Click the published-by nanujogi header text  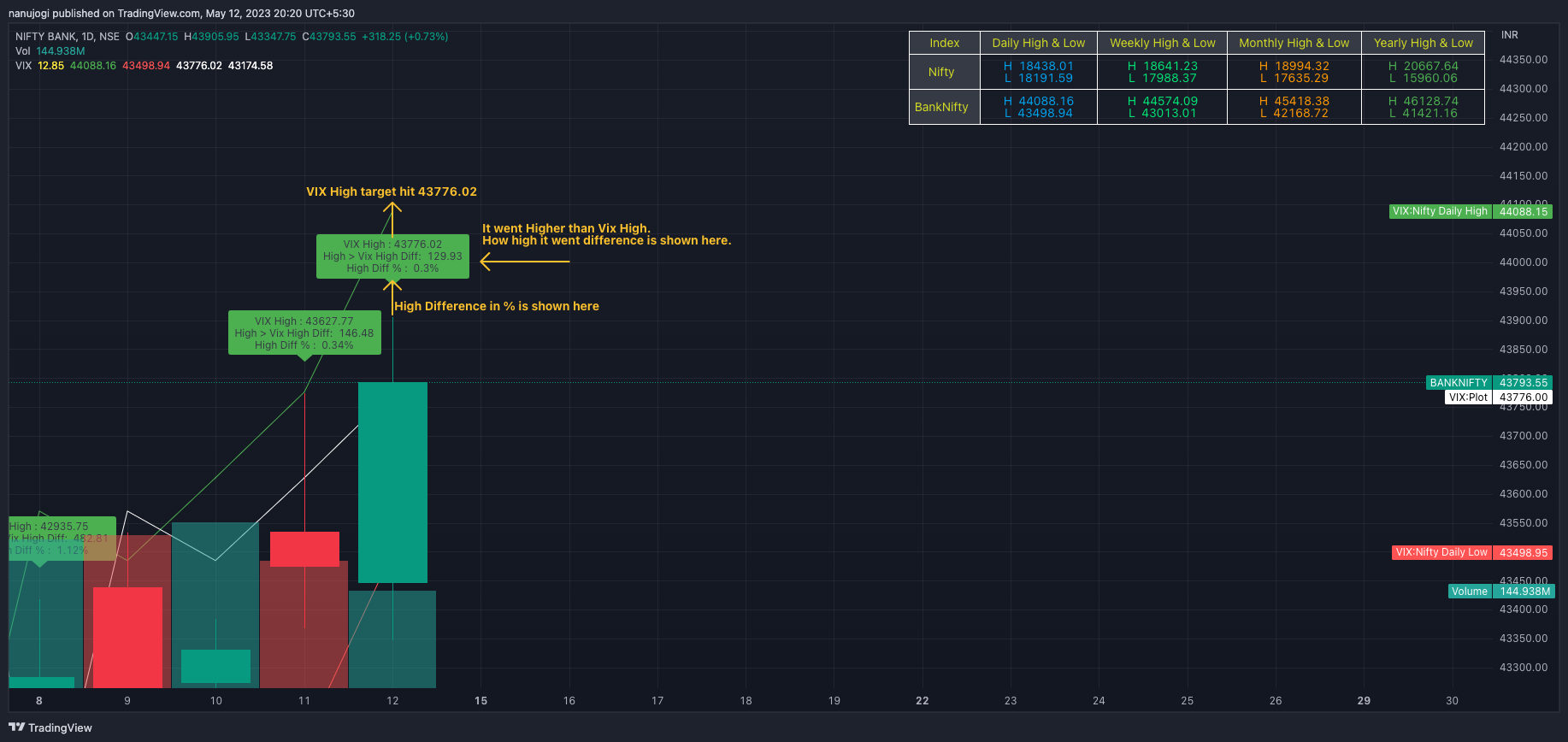181,14
